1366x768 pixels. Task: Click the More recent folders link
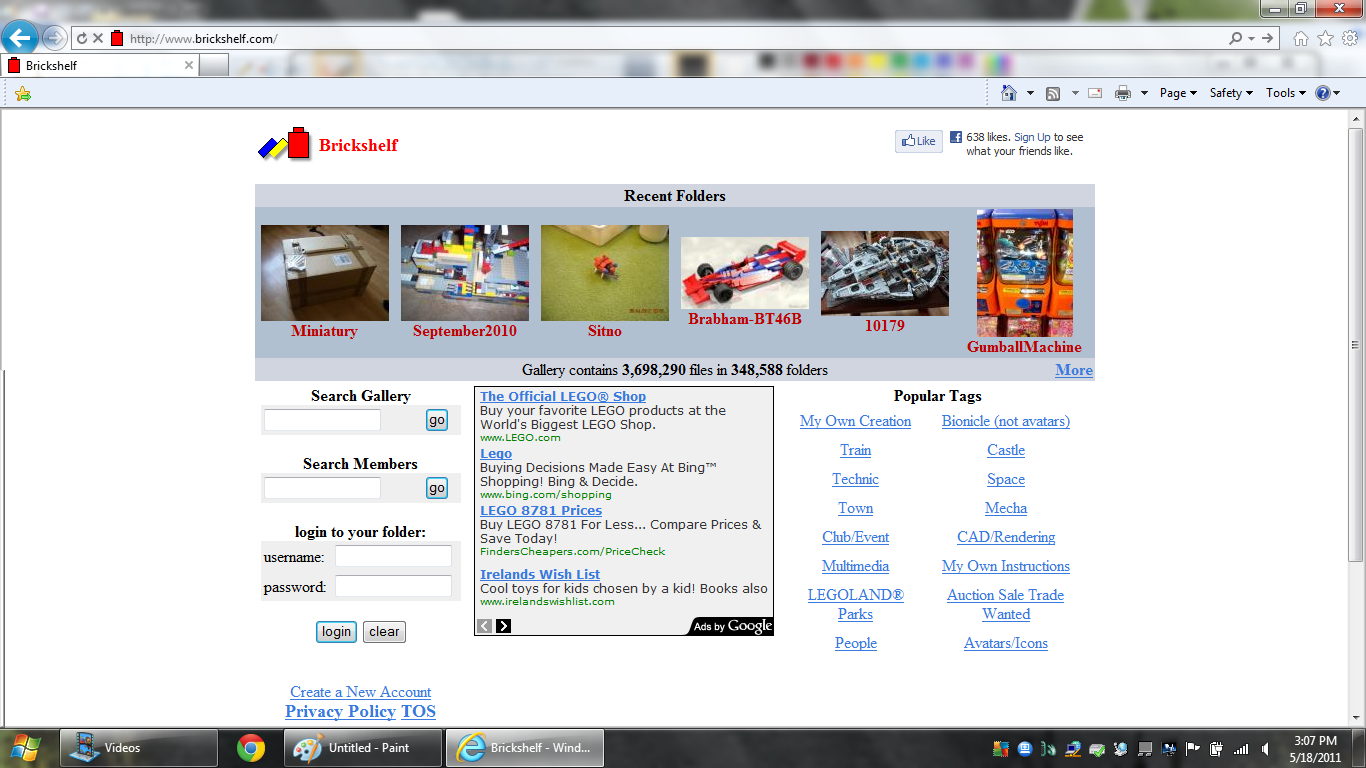(1073, 370)
